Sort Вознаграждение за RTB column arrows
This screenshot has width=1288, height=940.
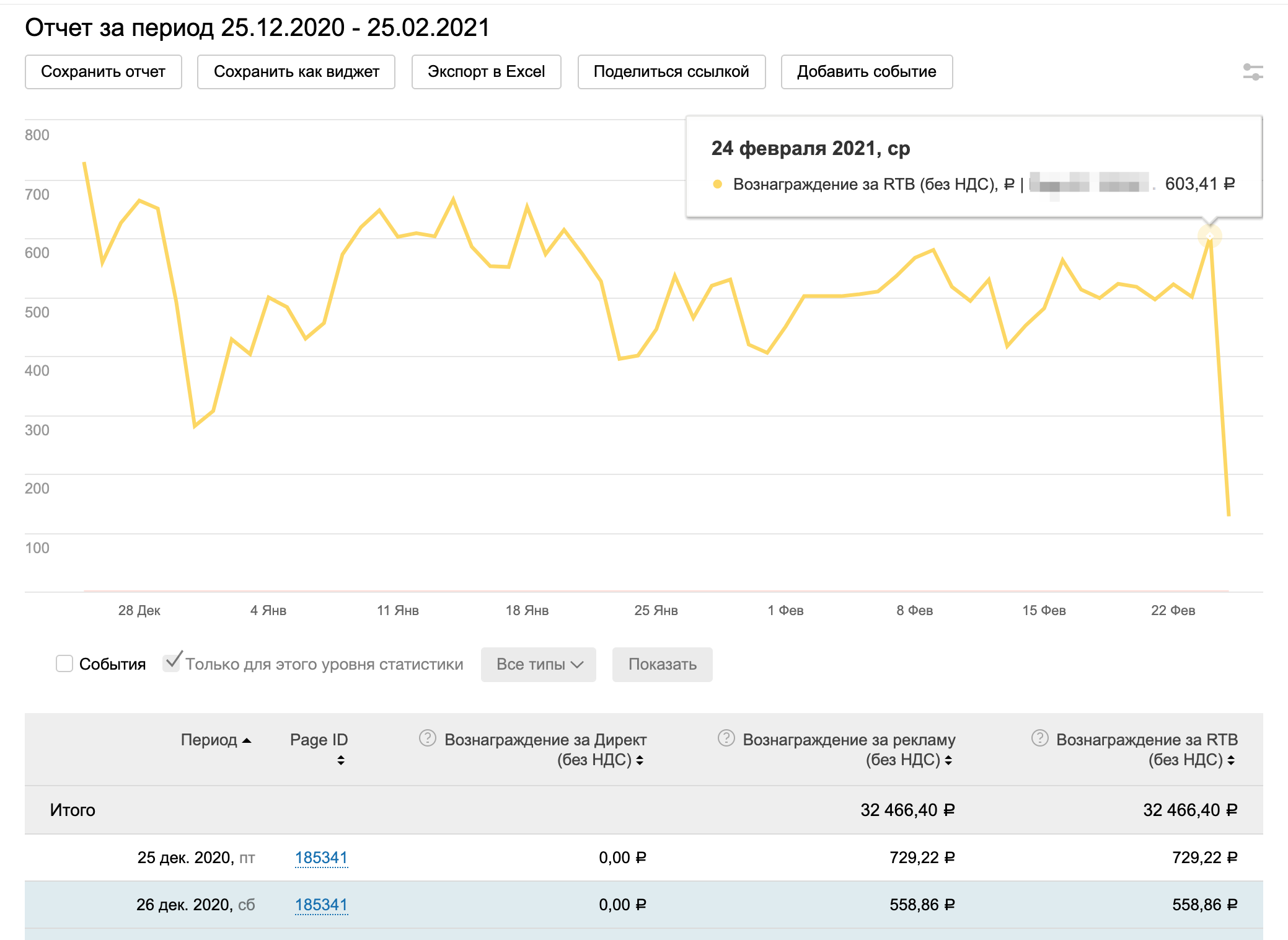(1231, 760)
